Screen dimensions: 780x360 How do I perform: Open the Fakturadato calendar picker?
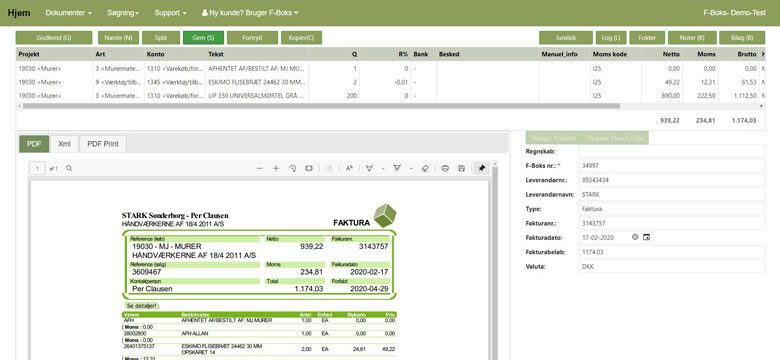[646, 237]
